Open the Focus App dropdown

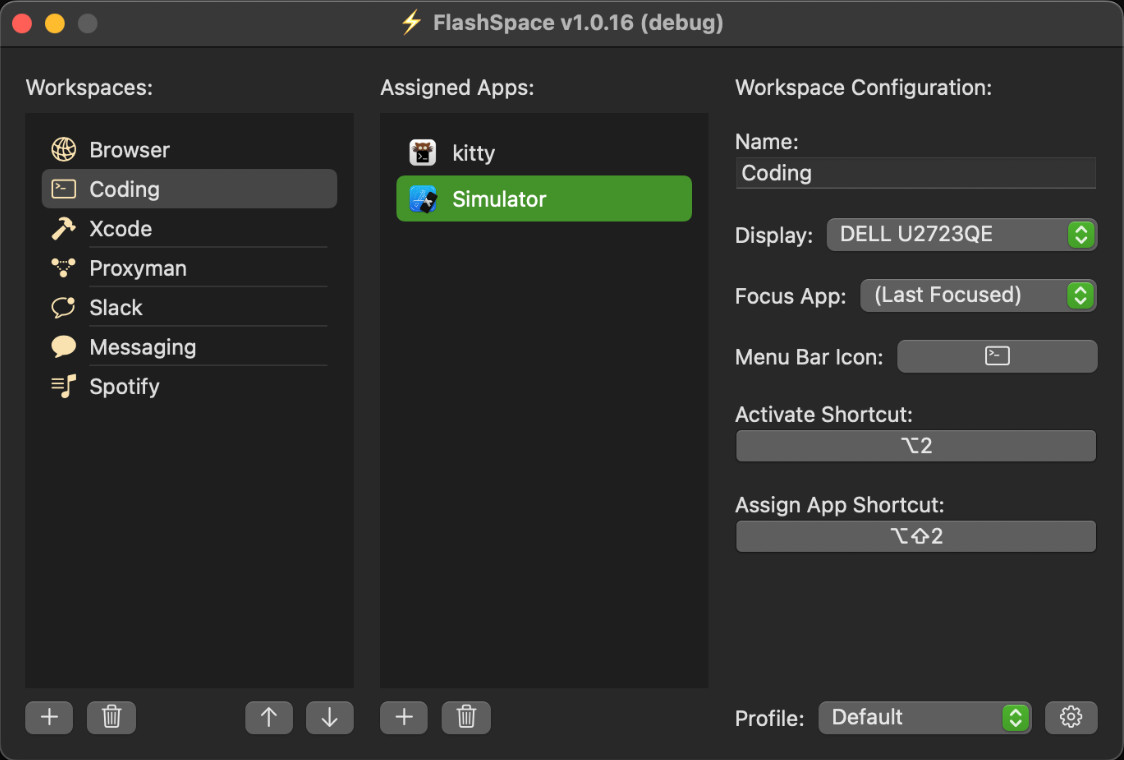tap(978, 295)
